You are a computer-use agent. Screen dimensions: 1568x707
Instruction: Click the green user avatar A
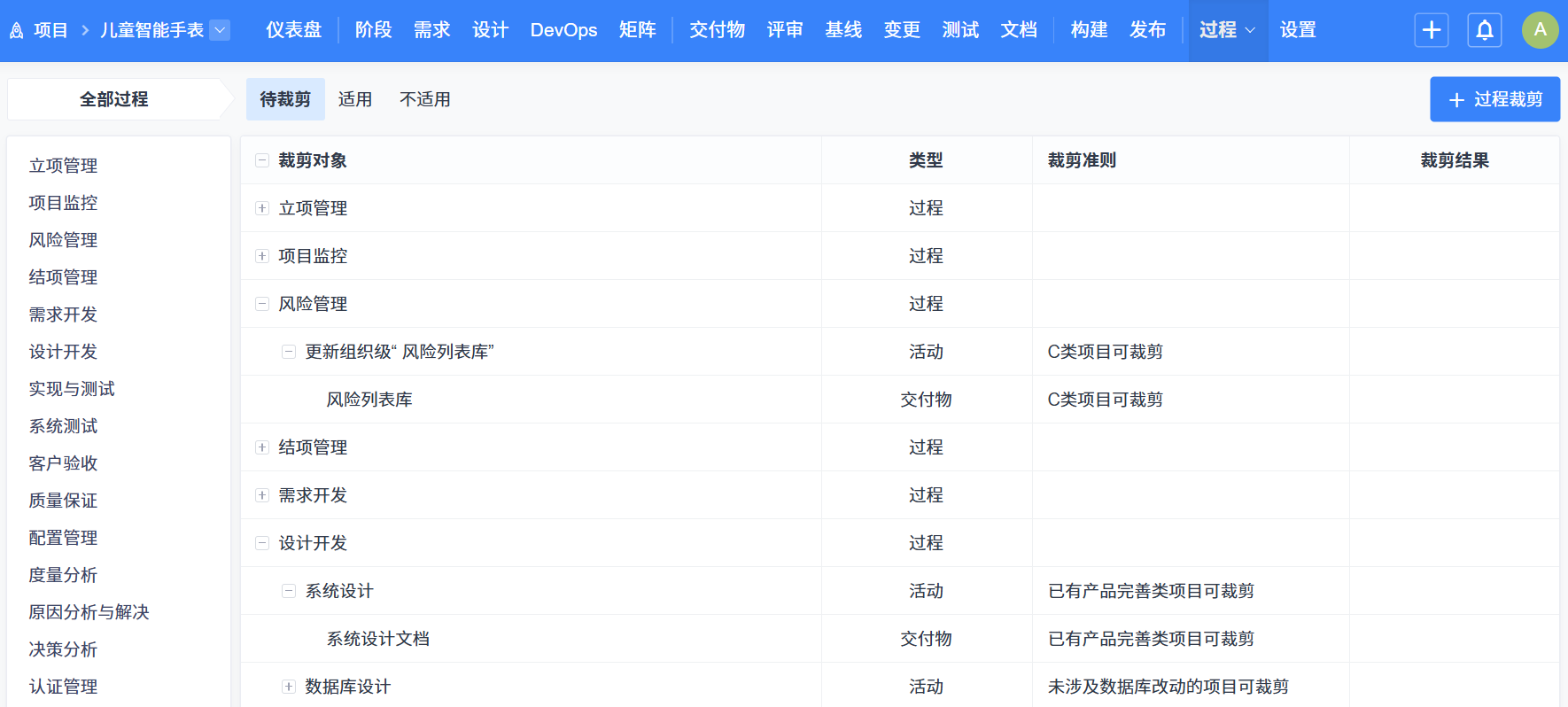[1540, 30]
